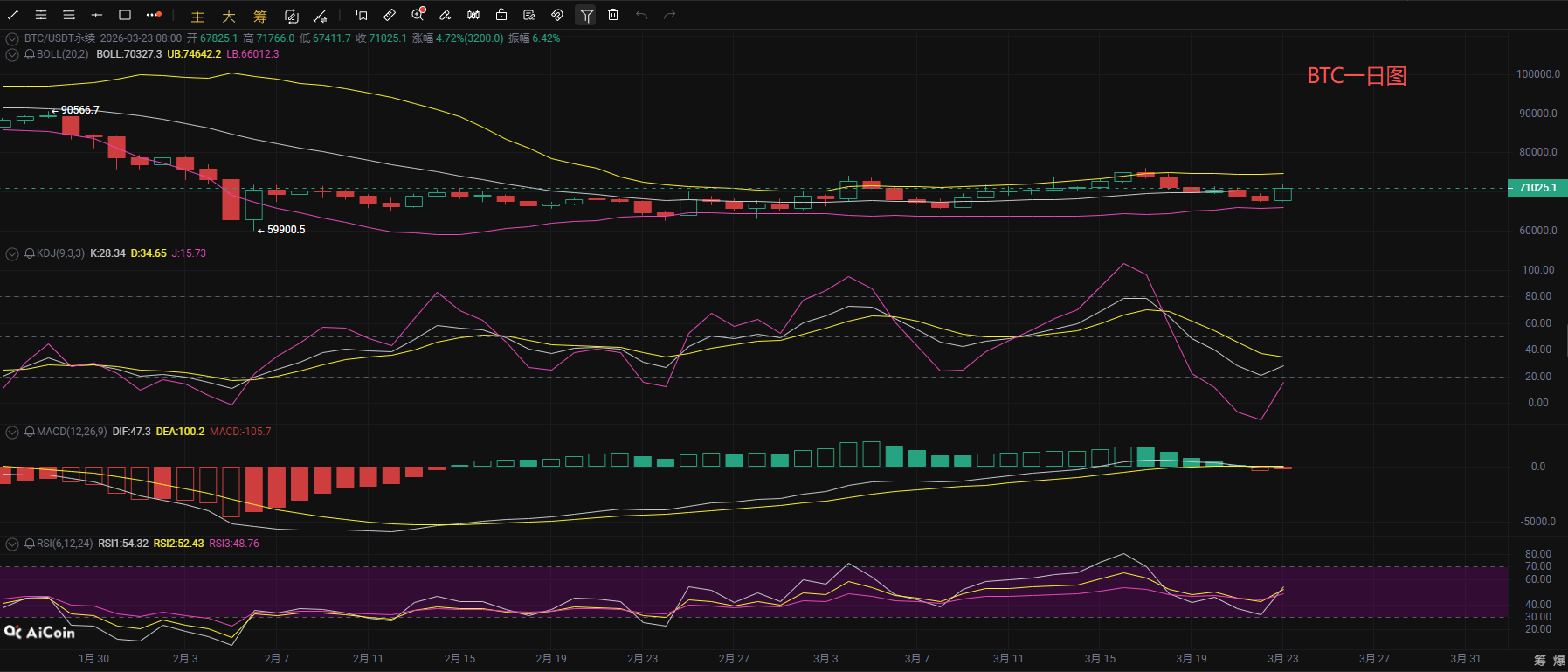Click the 3月 23 date on time axis
Viewport: 1568px width, 672px height.
click(1282, 658)
